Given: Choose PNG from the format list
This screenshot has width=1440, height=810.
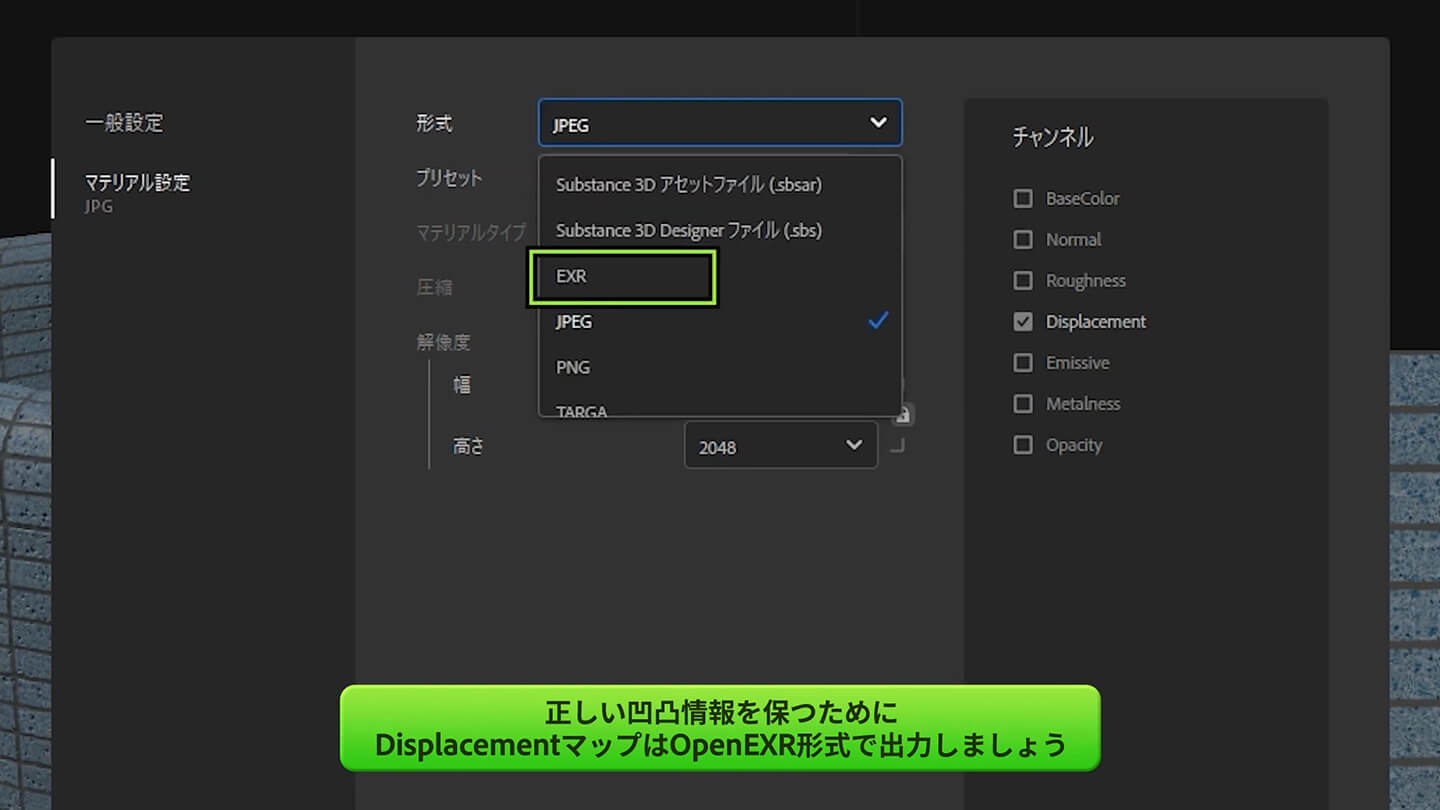Looking at the screenshot, I should 720,367.
